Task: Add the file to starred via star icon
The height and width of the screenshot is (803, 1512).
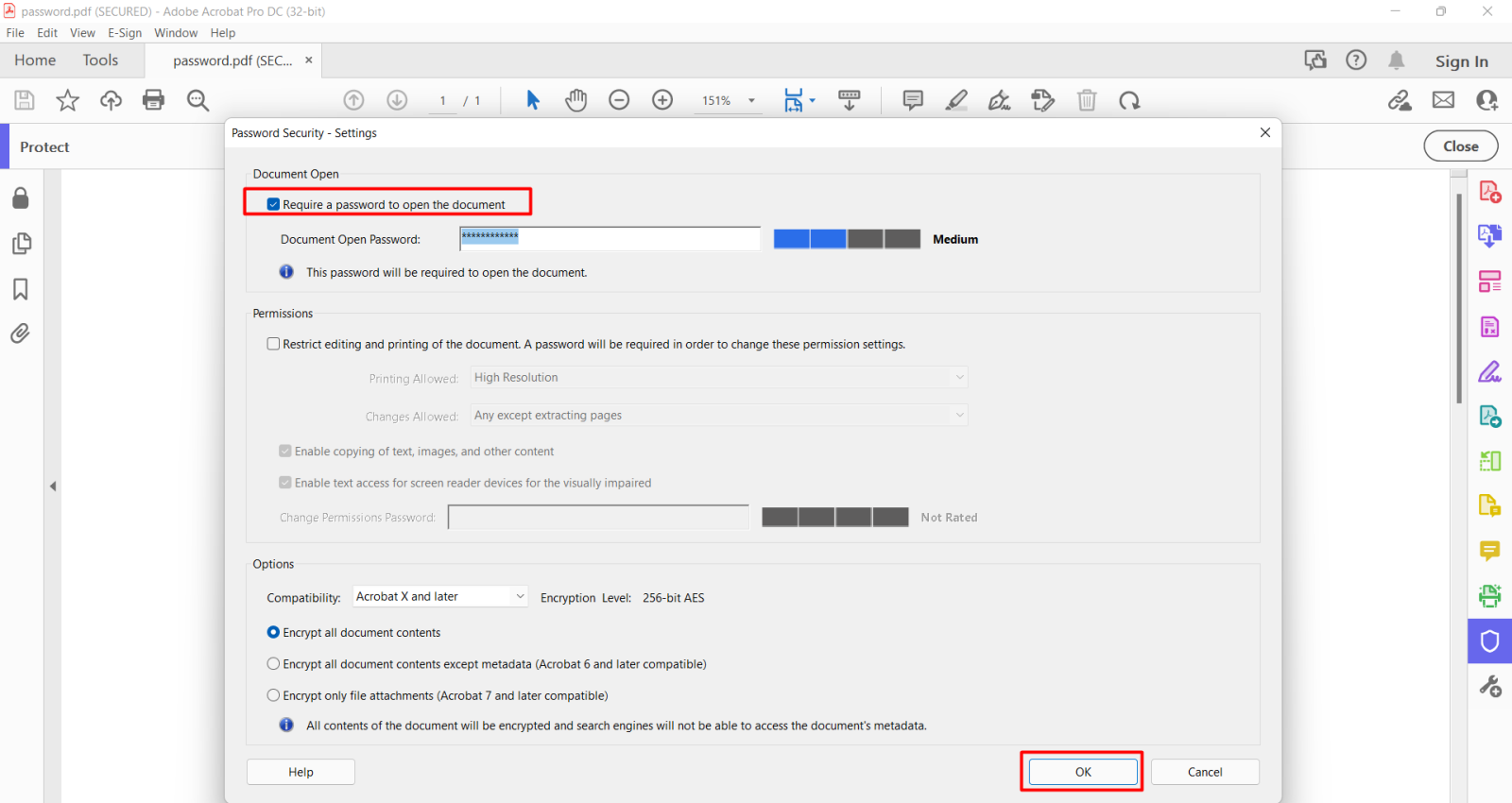Action: pyautogui.click(x=67, y=100)
